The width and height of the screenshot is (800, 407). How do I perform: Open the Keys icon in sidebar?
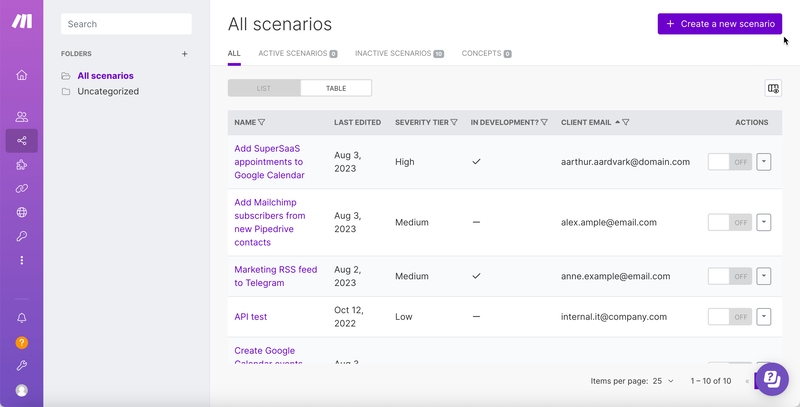[x=21, y=236]
